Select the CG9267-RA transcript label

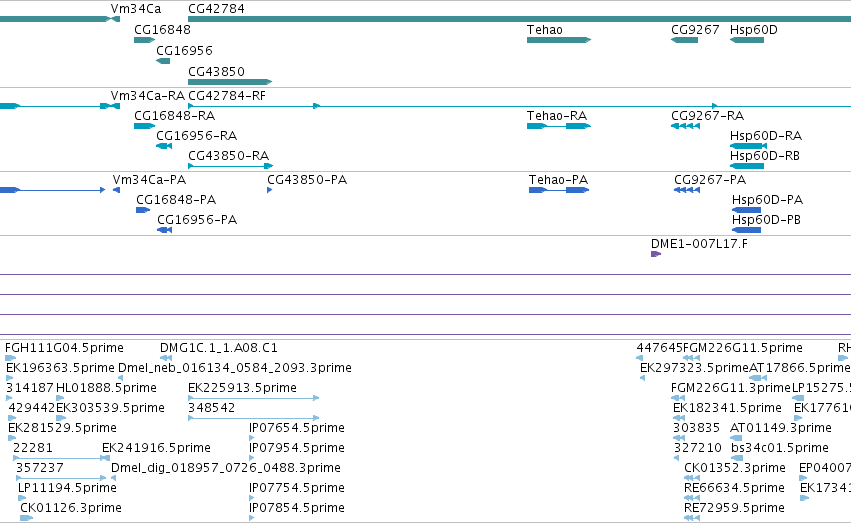708,116
